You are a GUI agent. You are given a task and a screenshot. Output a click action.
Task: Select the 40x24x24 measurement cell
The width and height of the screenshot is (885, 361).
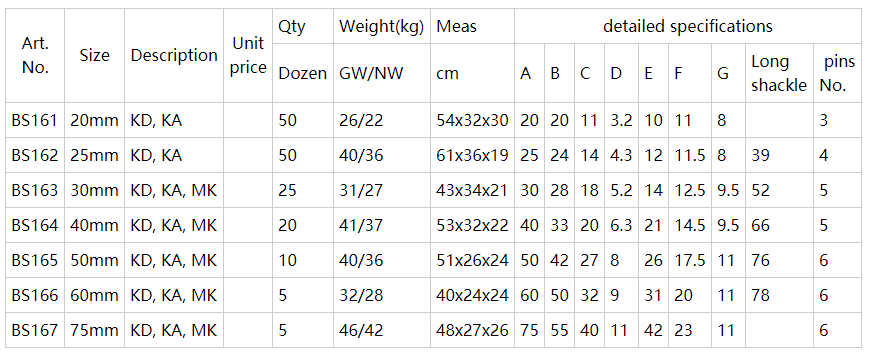(472, 295)
